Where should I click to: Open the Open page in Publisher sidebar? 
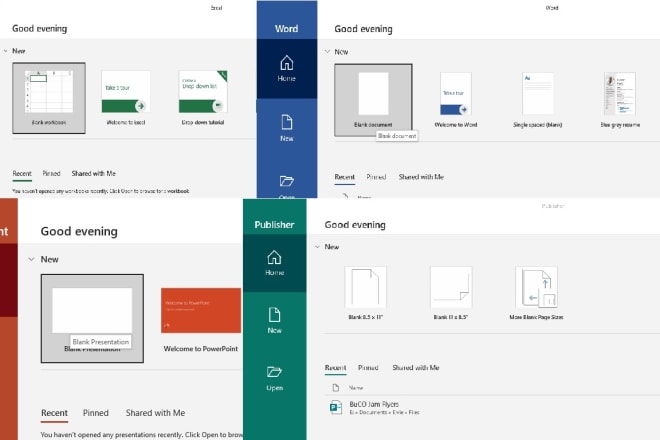(274, 379)
